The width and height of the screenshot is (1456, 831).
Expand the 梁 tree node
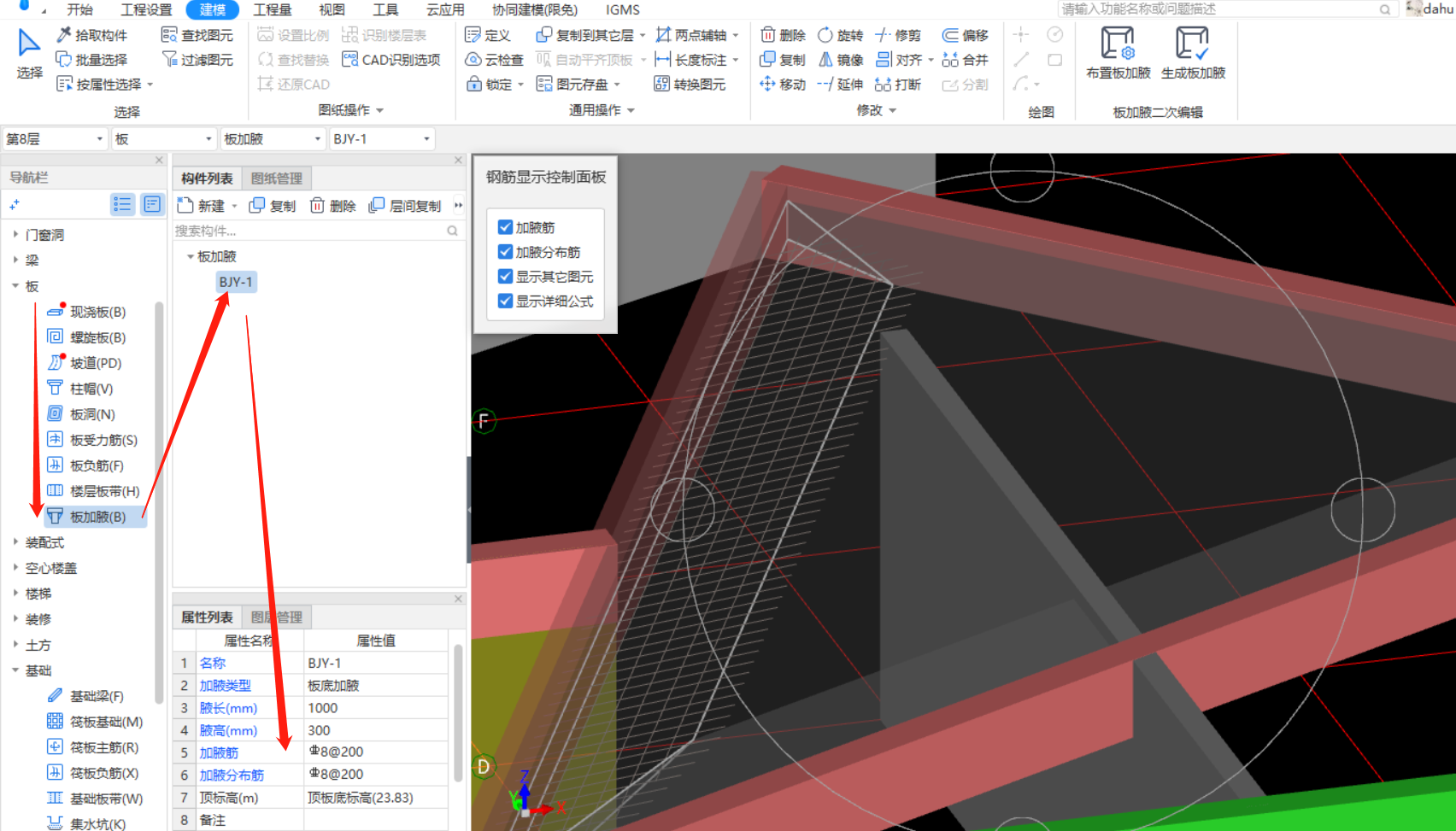(15, 260)
